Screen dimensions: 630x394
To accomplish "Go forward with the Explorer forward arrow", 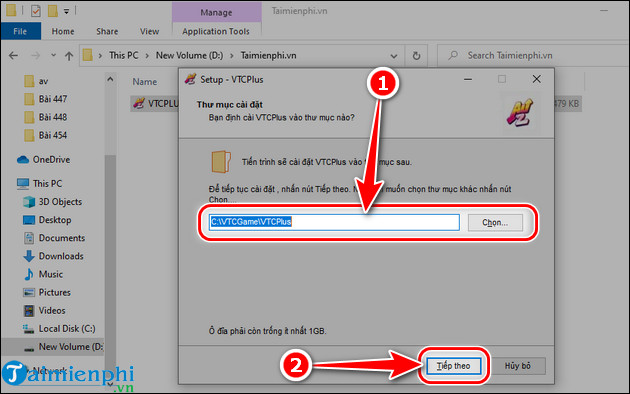I will 36,55.
